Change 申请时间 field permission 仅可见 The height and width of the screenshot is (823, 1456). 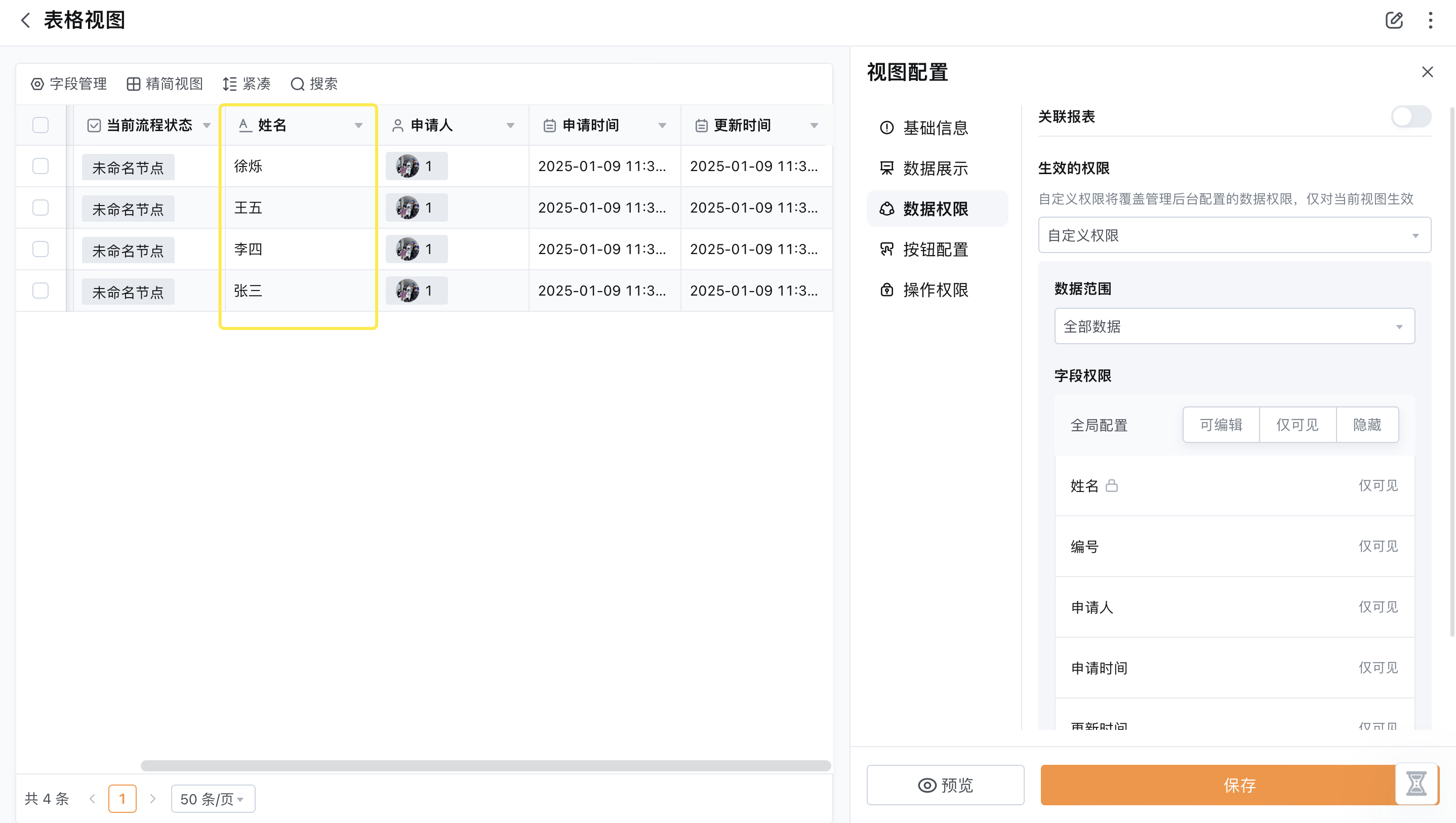tap(1378, 668)
